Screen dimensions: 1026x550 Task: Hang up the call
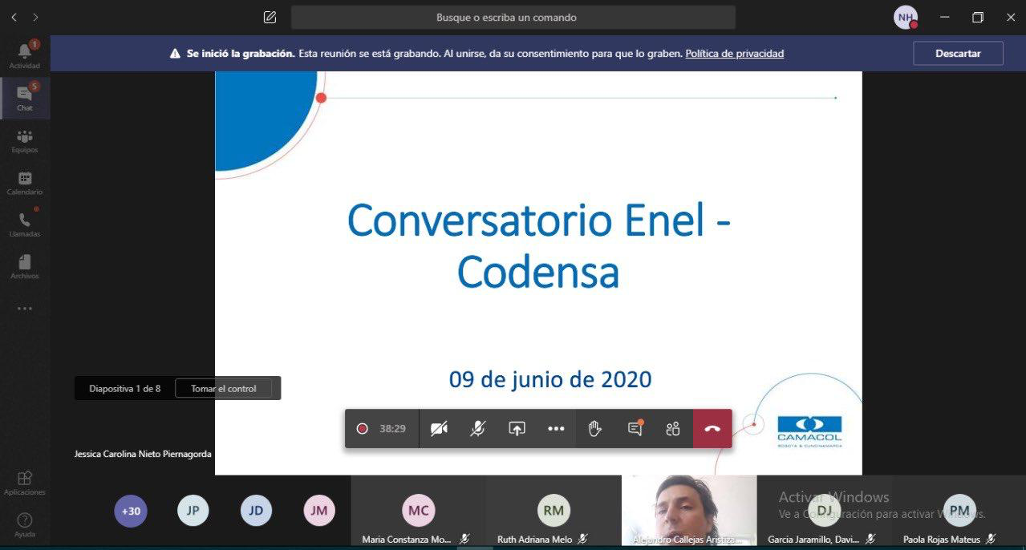click(x=713, y=428)
